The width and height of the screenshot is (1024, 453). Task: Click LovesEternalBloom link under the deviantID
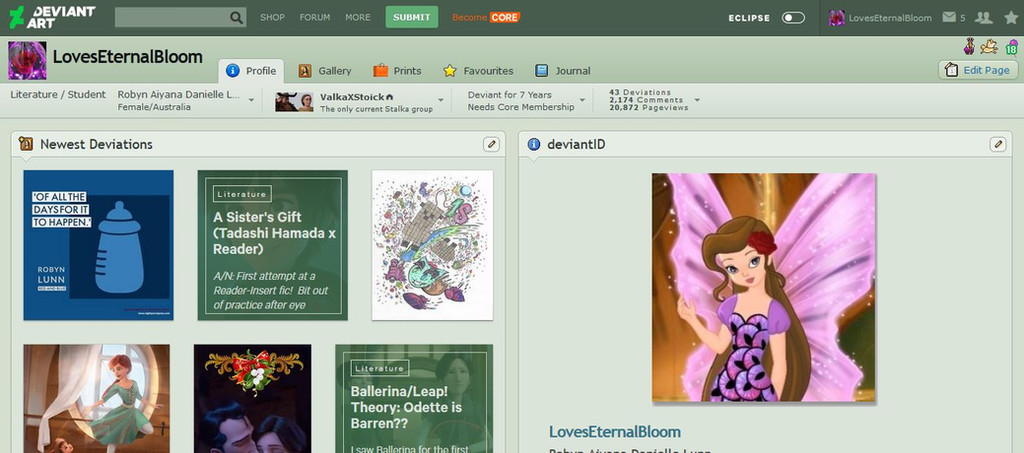click(615, 431)
